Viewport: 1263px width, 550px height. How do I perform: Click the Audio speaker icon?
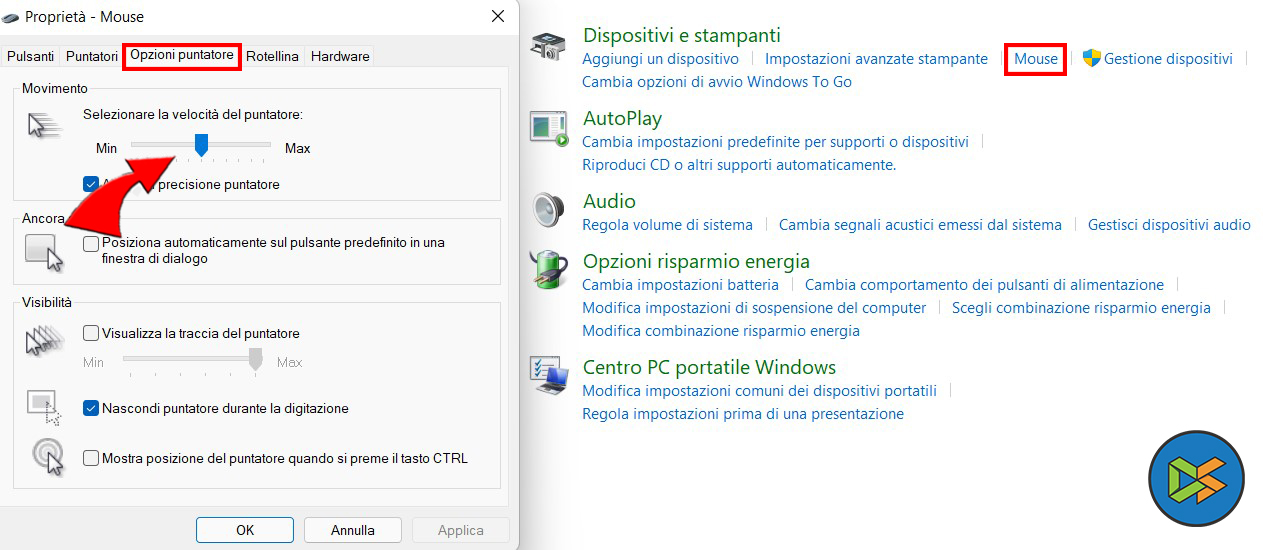tap(548, 211)
